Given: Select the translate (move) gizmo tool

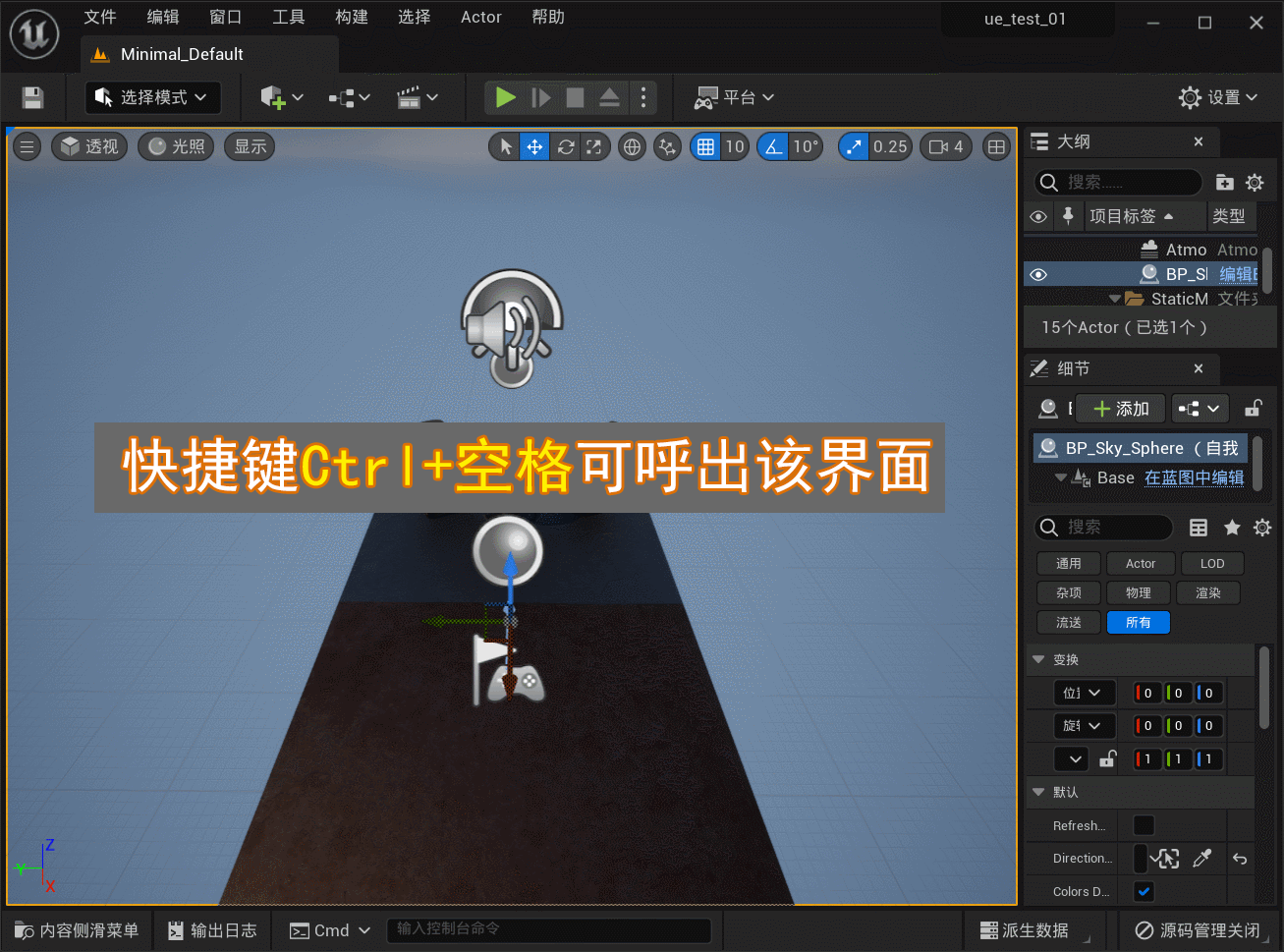Looking at the screenshot, I should (x=534, y=147).
